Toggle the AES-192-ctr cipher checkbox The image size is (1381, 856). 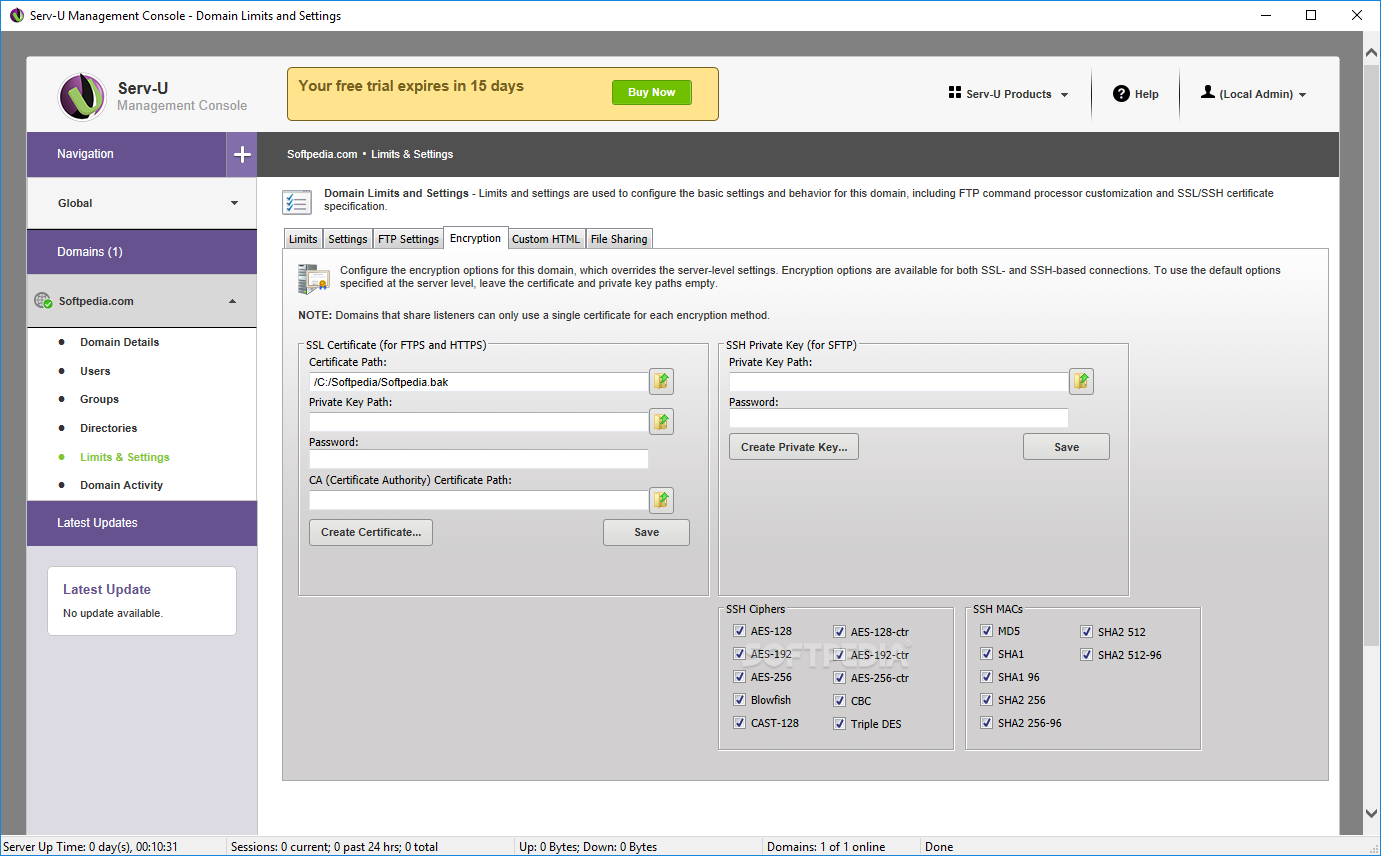[x=839, y=655]
